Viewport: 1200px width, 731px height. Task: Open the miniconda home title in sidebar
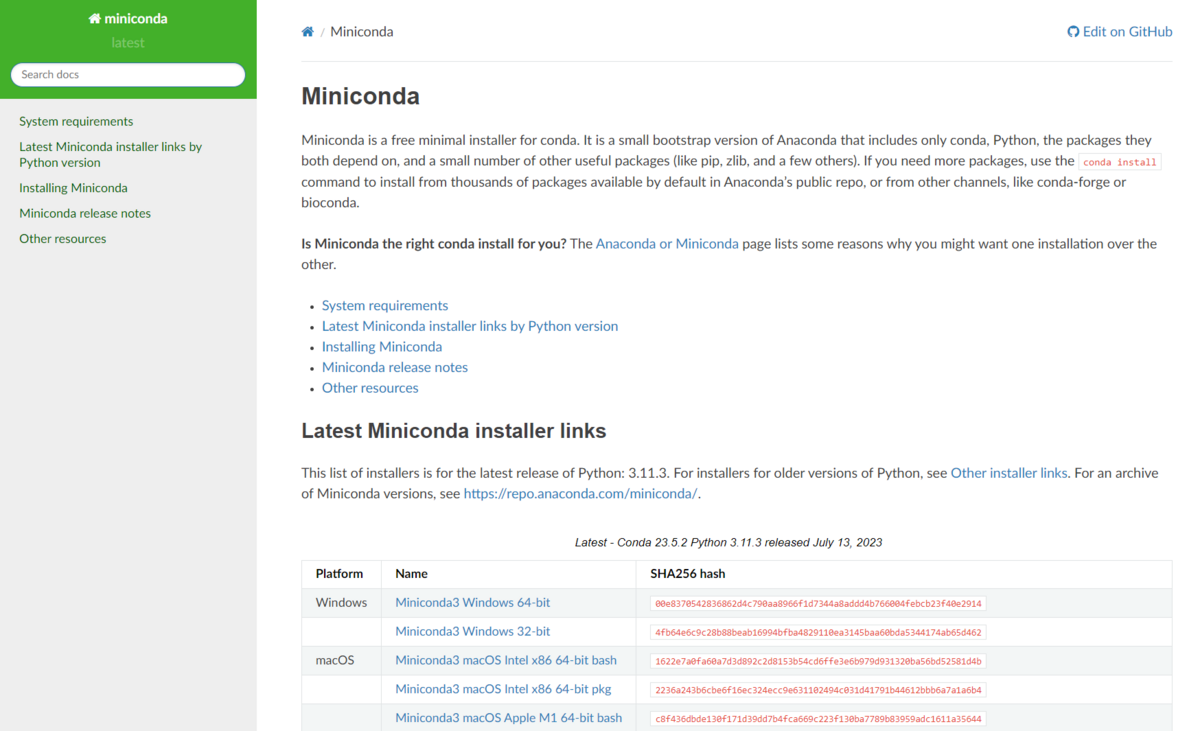pos(128,18)
